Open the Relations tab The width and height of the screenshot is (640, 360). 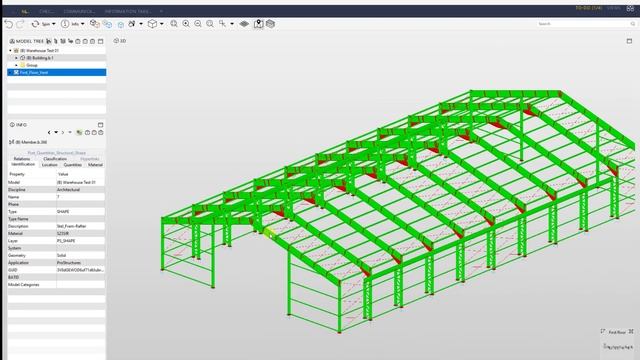pos(22,159)
